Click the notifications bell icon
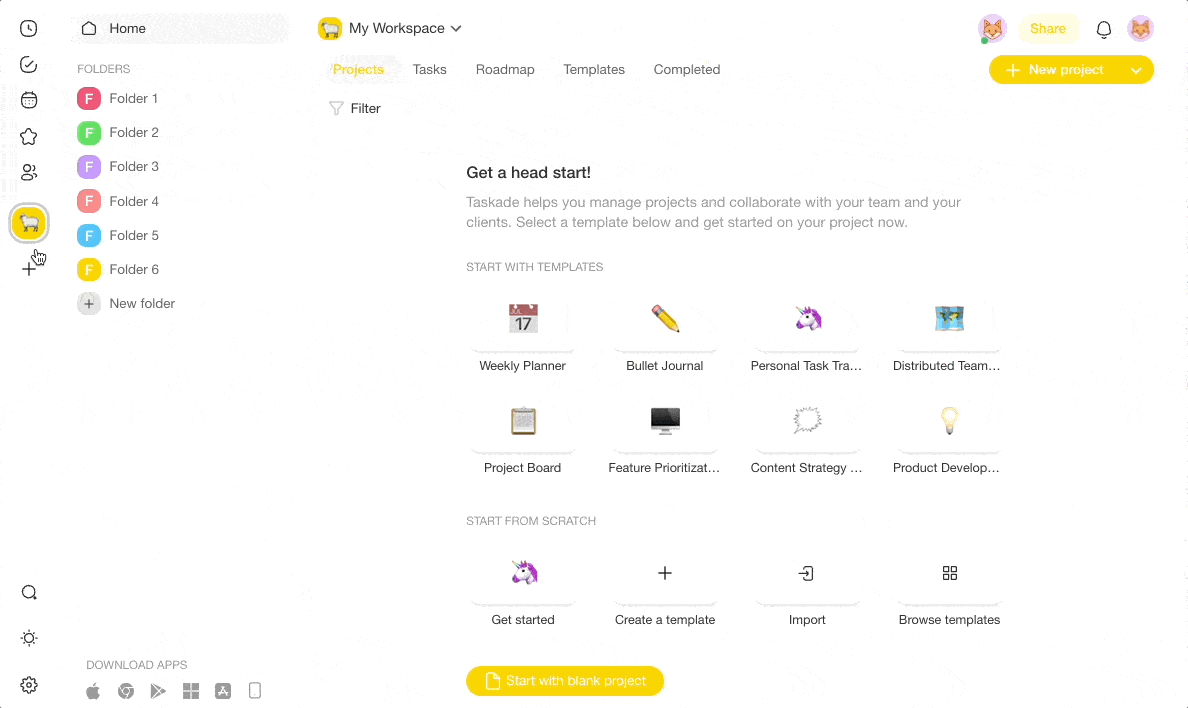 [1103, 29]
